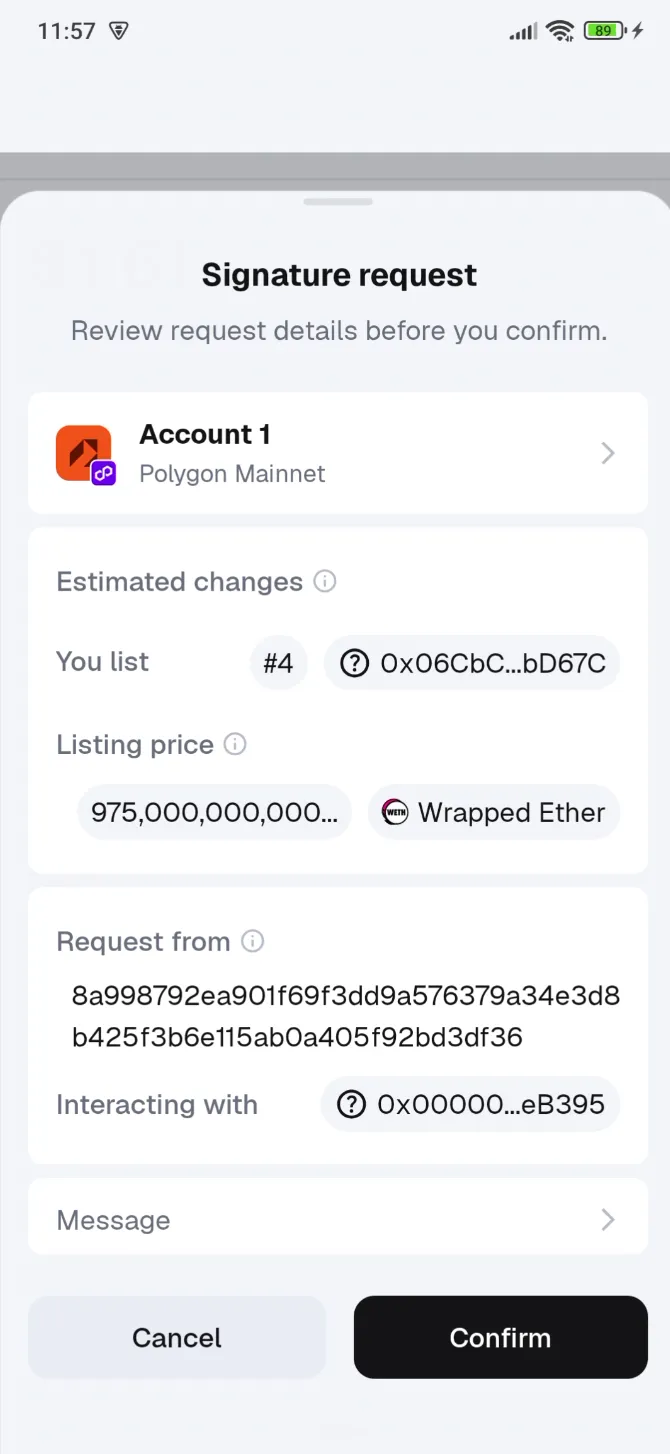This screenshot has width=670, height=1454.
Task: Open the Request from info icon
Action: [x=252, y=941]
